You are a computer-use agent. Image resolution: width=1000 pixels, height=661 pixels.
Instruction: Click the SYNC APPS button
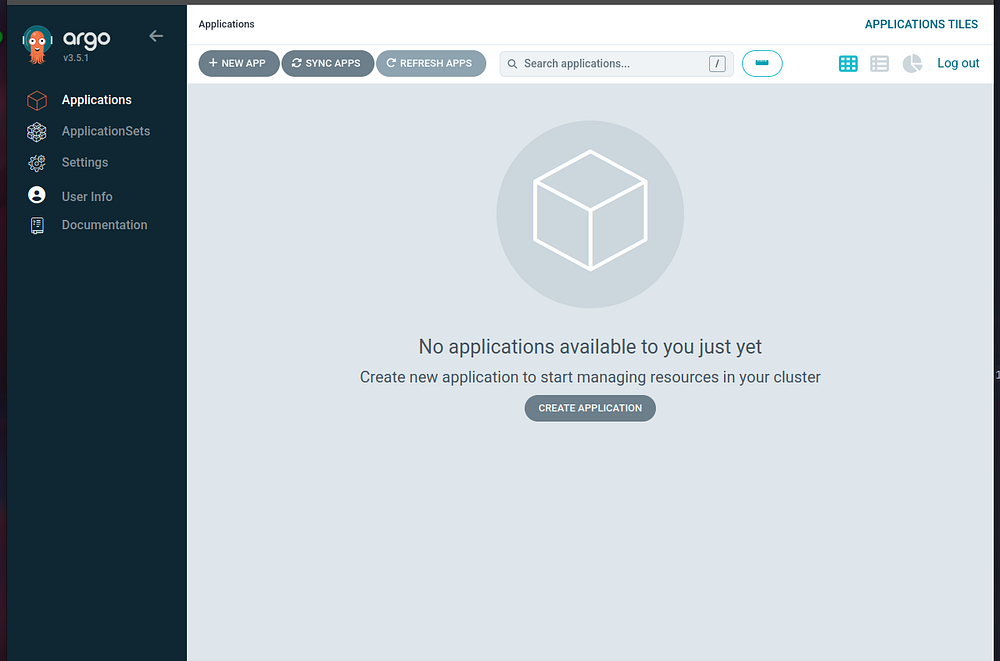point(327,64)
